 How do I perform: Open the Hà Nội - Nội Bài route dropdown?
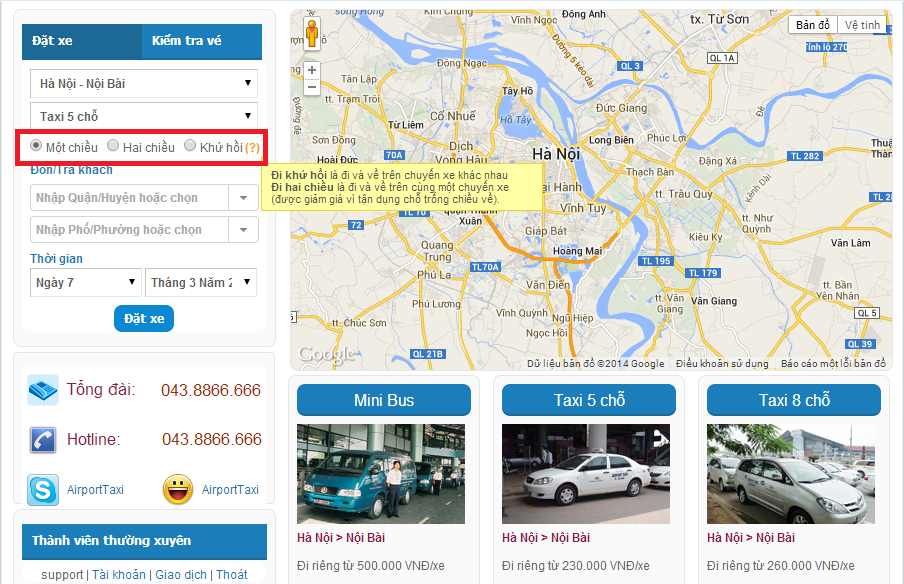click(144, 83)
